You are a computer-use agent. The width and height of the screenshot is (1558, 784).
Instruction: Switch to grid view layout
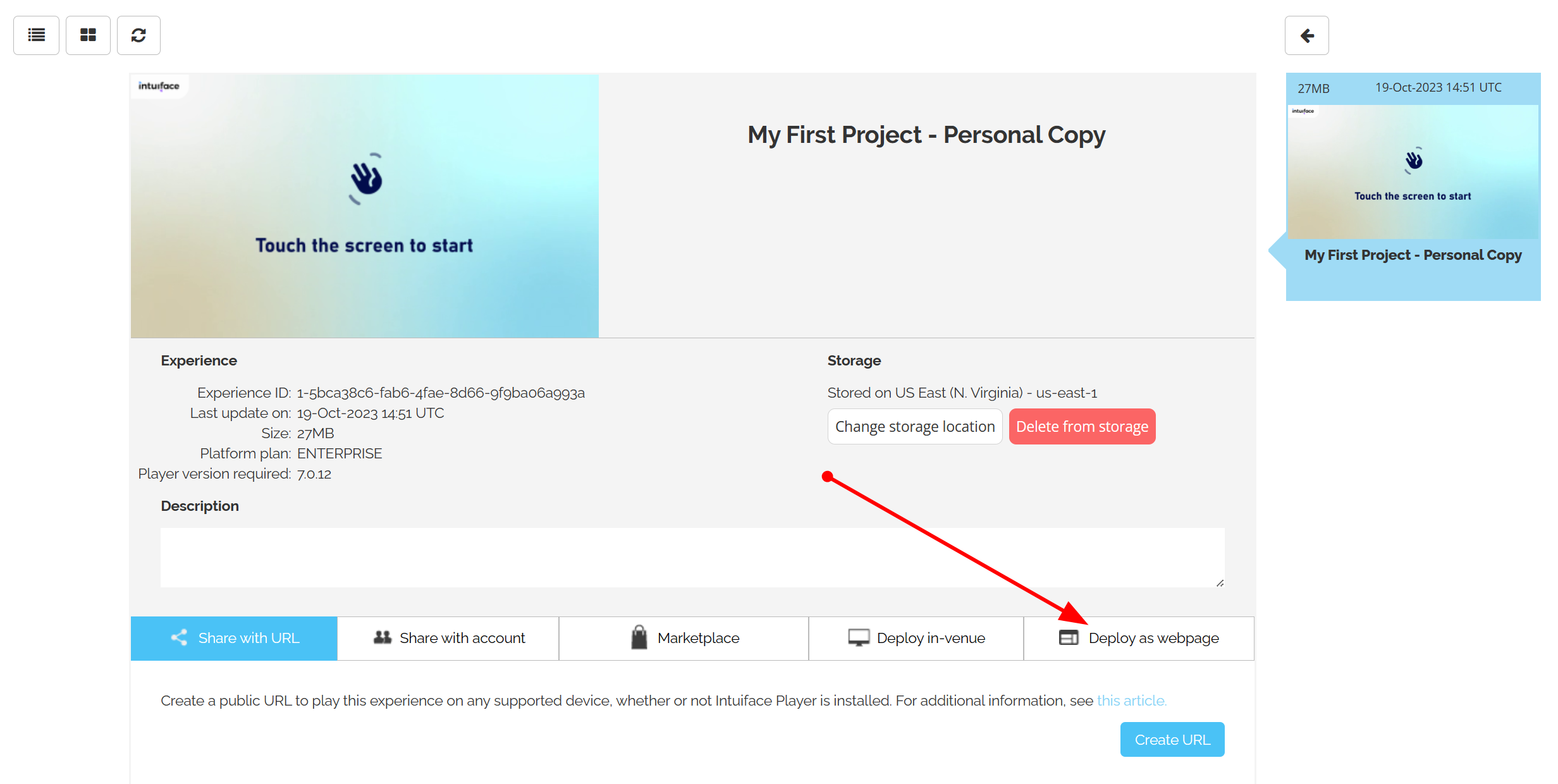coord(88,35)
